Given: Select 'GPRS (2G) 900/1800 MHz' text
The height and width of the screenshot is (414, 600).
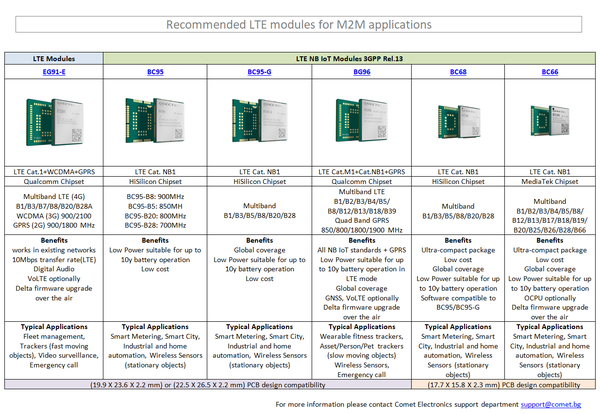Looking at the screenshot, I should [54, 225].
